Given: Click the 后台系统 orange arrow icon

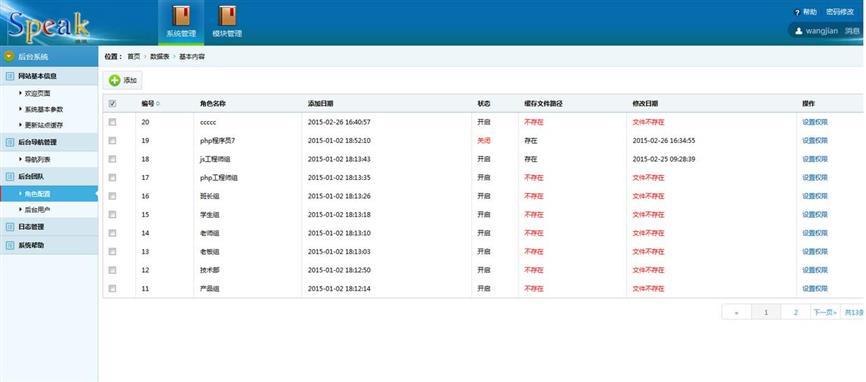Looking at the screenshot, I should coord(9,56).
